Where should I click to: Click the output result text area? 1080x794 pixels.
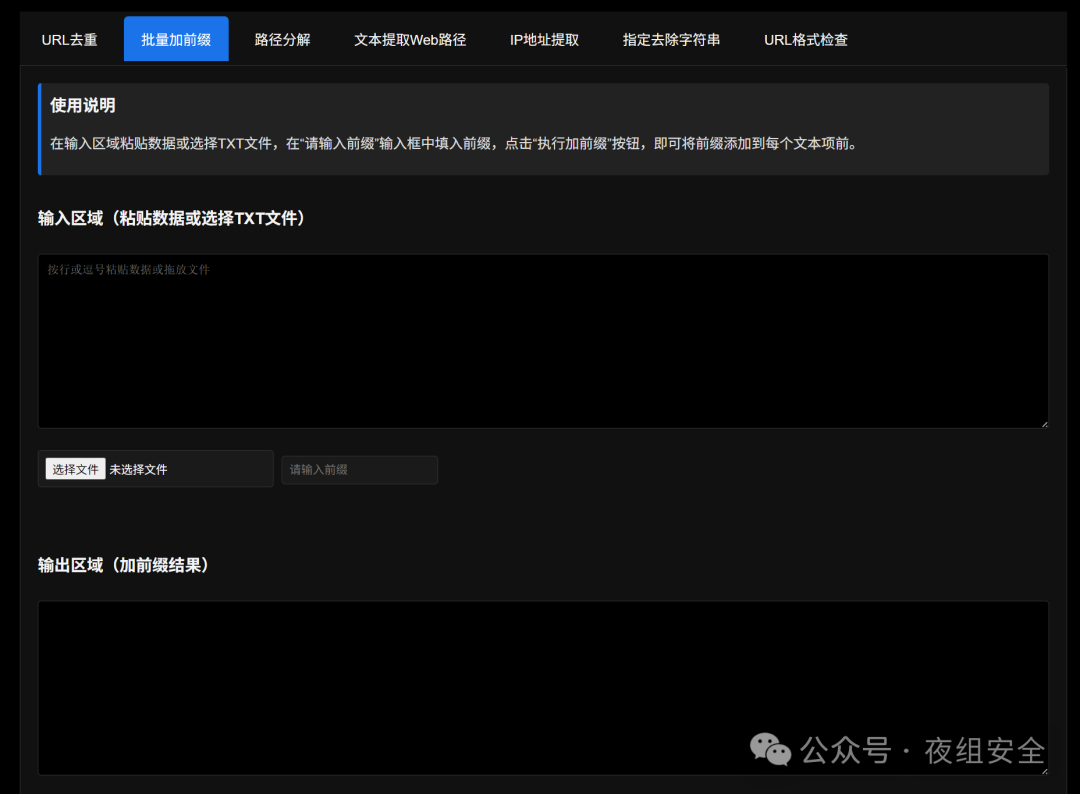[x=543, y=687]
